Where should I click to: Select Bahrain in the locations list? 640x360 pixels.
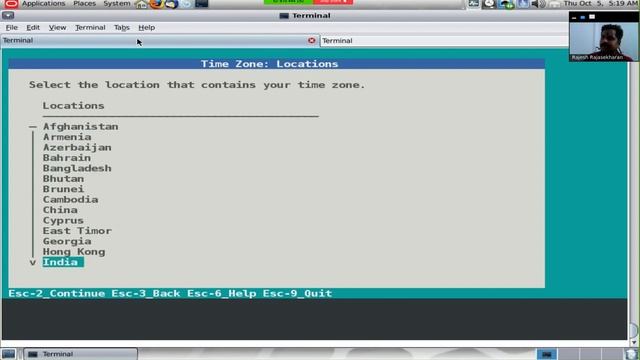(67, 158)
